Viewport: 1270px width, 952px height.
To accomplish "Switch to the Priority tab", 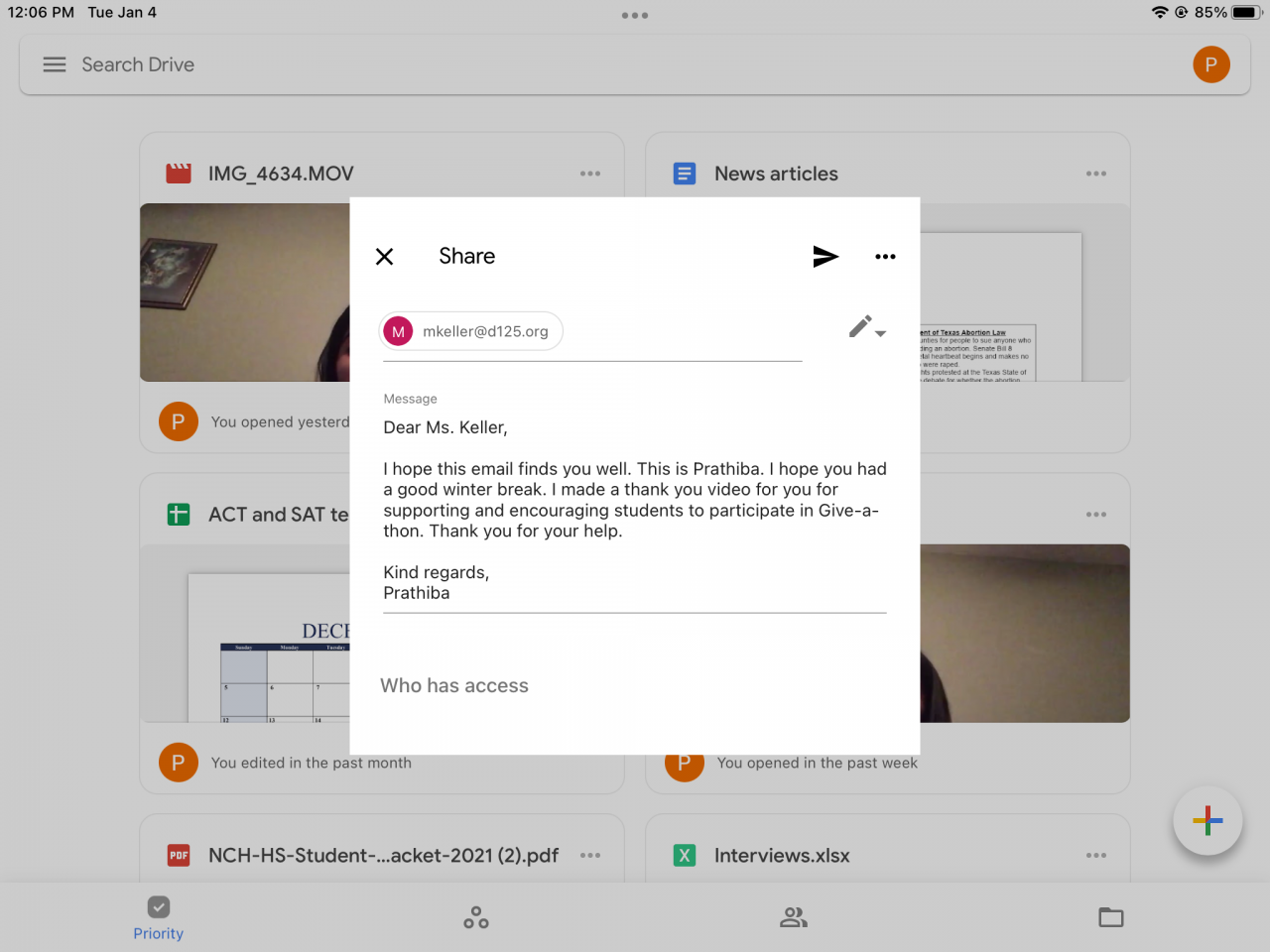I will (x=159, y=918).
